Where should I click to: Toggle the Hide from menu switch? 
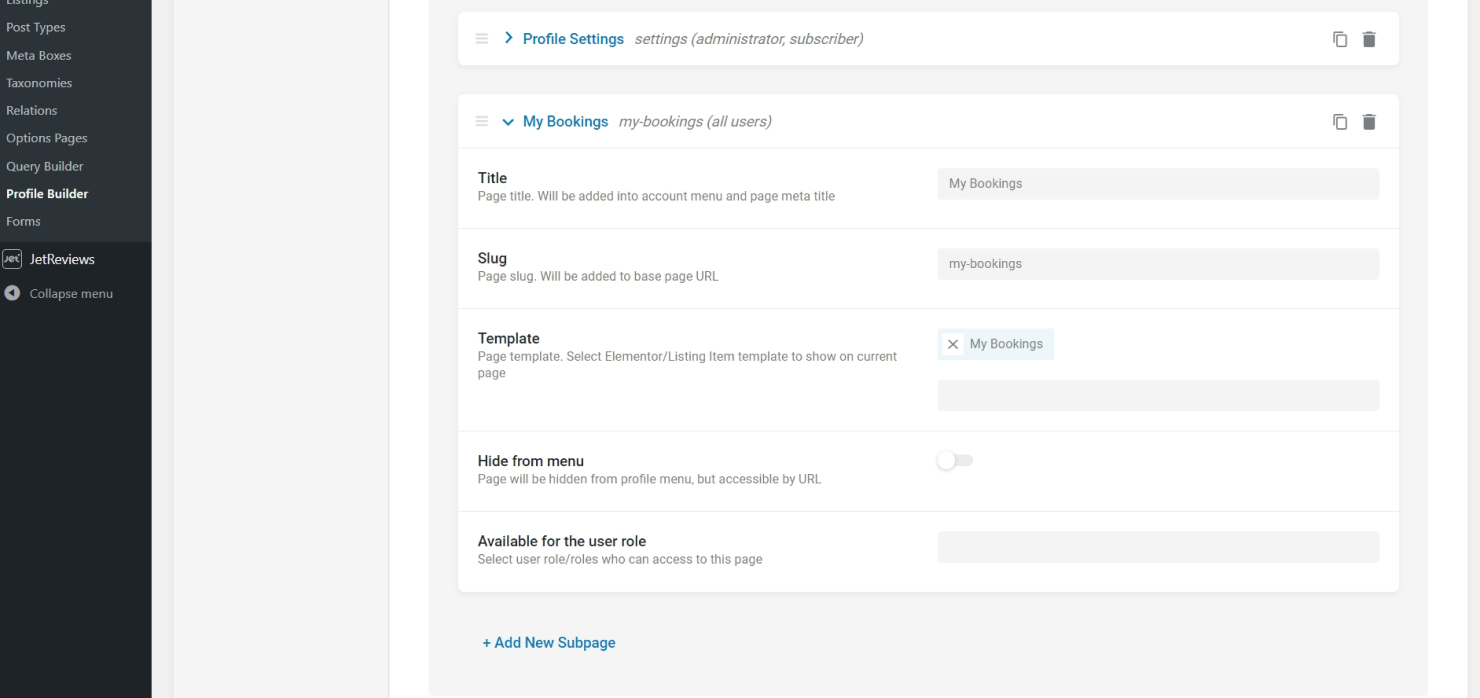[x=955, y=460]
